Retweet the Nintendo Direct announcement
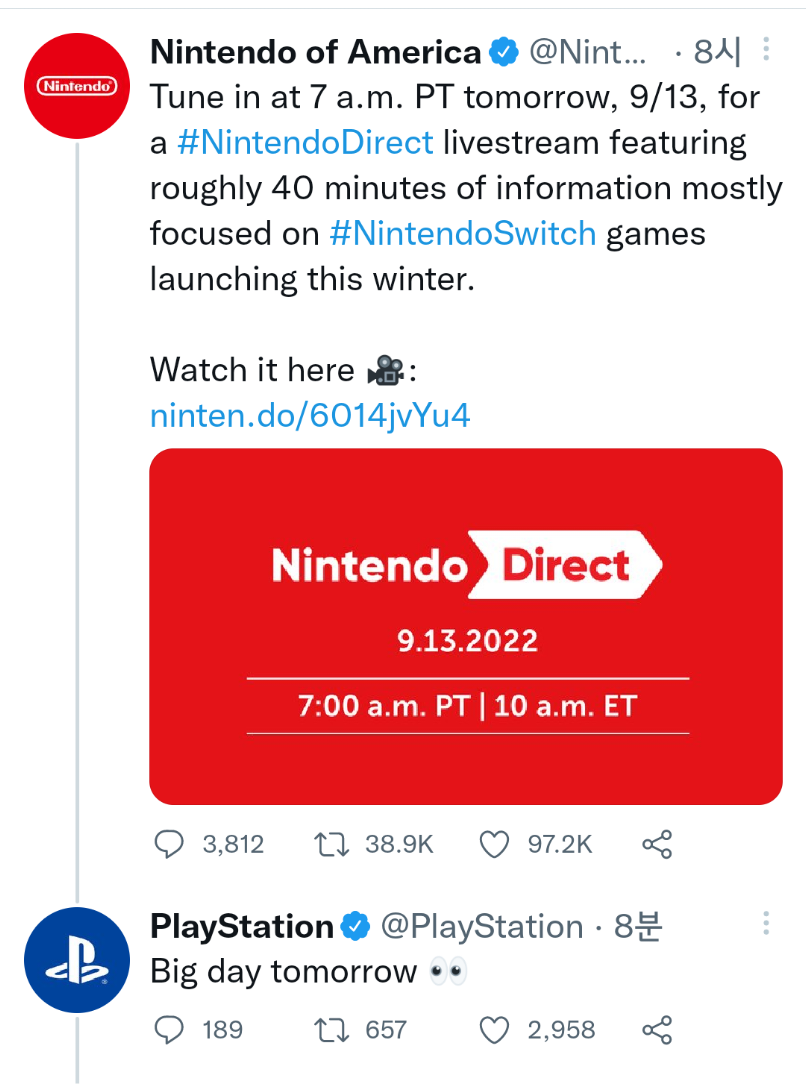The width and height of the screenshot is (806, 1084). click(330, 845)
